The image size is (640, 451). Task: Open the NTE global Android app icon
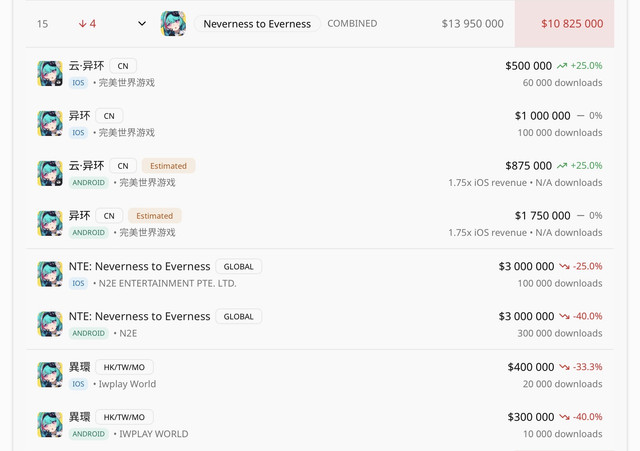[50, 324]
